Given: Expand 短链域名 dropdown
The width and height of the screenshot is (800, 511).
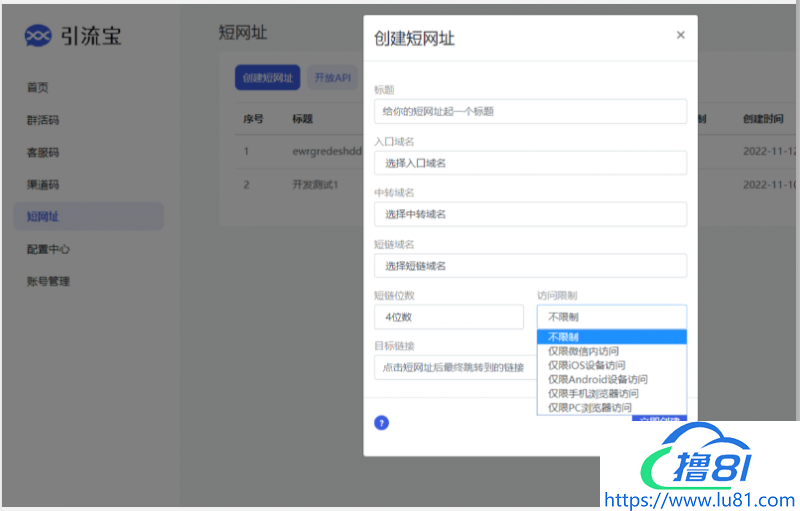Looking at the screenshot, I should pyautogui.click(x=530, y=265).
